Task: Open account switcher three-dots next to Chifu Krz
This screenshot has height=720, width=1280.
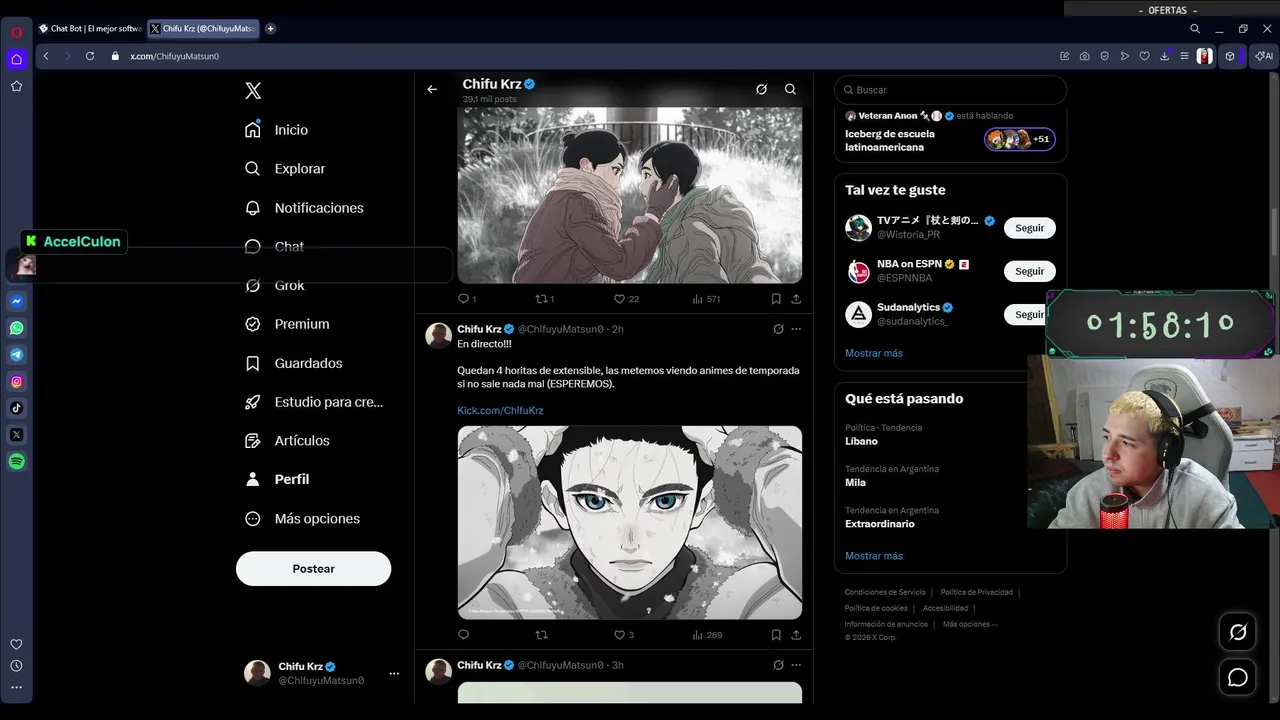Action: [x=394, y=673]
